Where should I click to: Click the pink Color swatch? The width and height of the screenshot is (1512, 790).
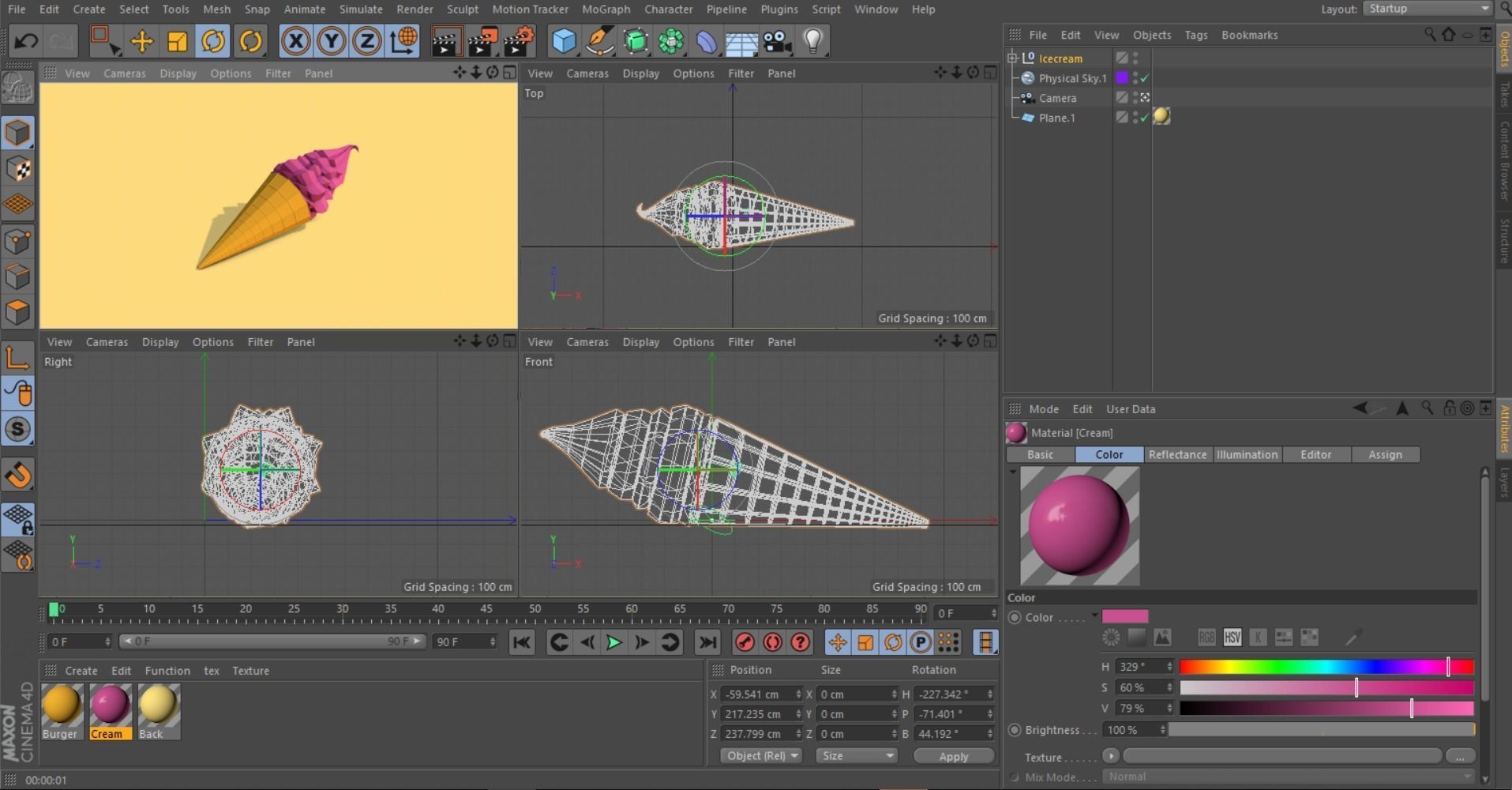pyautogui.click(x=1125, y=616)
